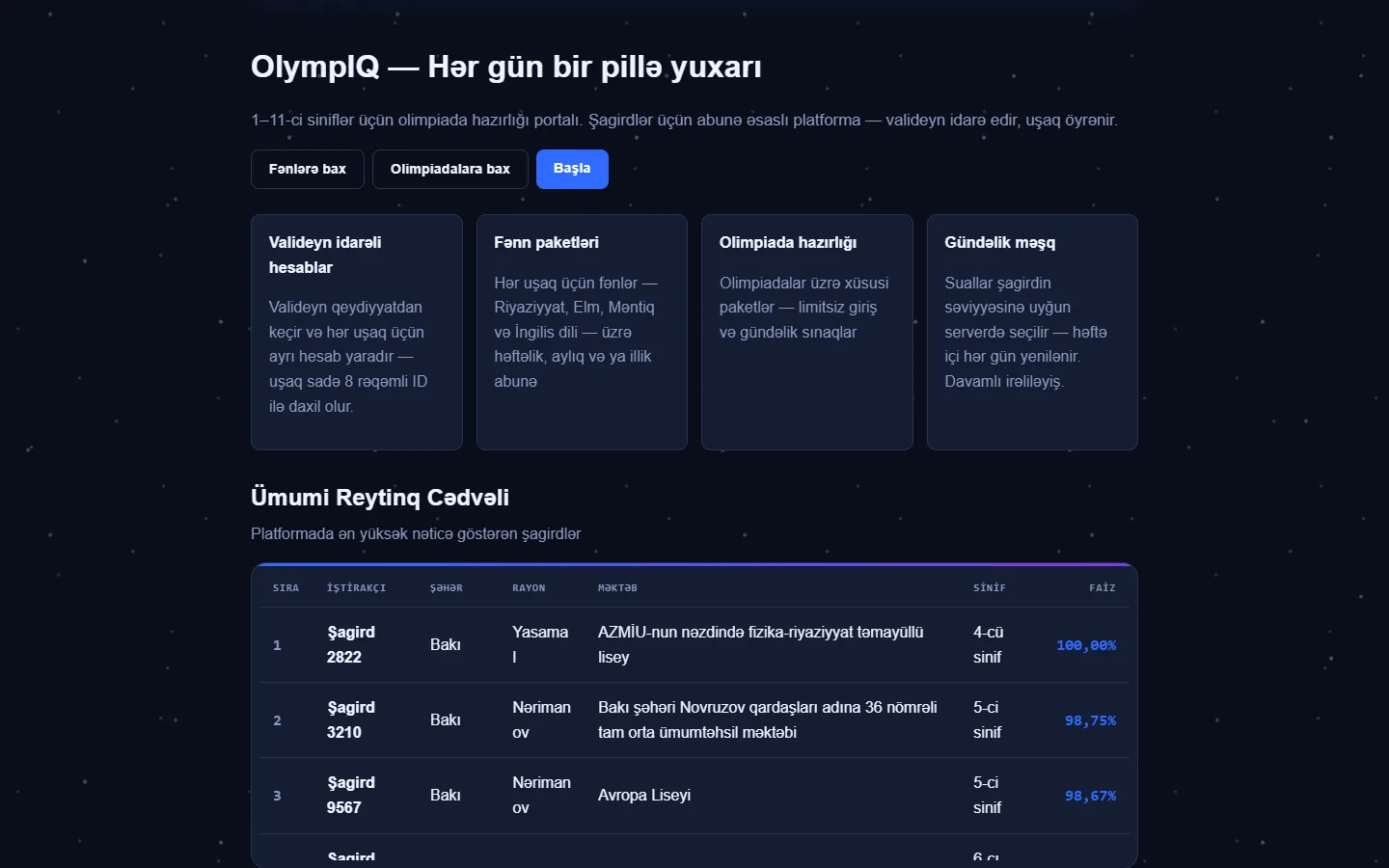Click the blue "Başla" button

pos(572,169)
